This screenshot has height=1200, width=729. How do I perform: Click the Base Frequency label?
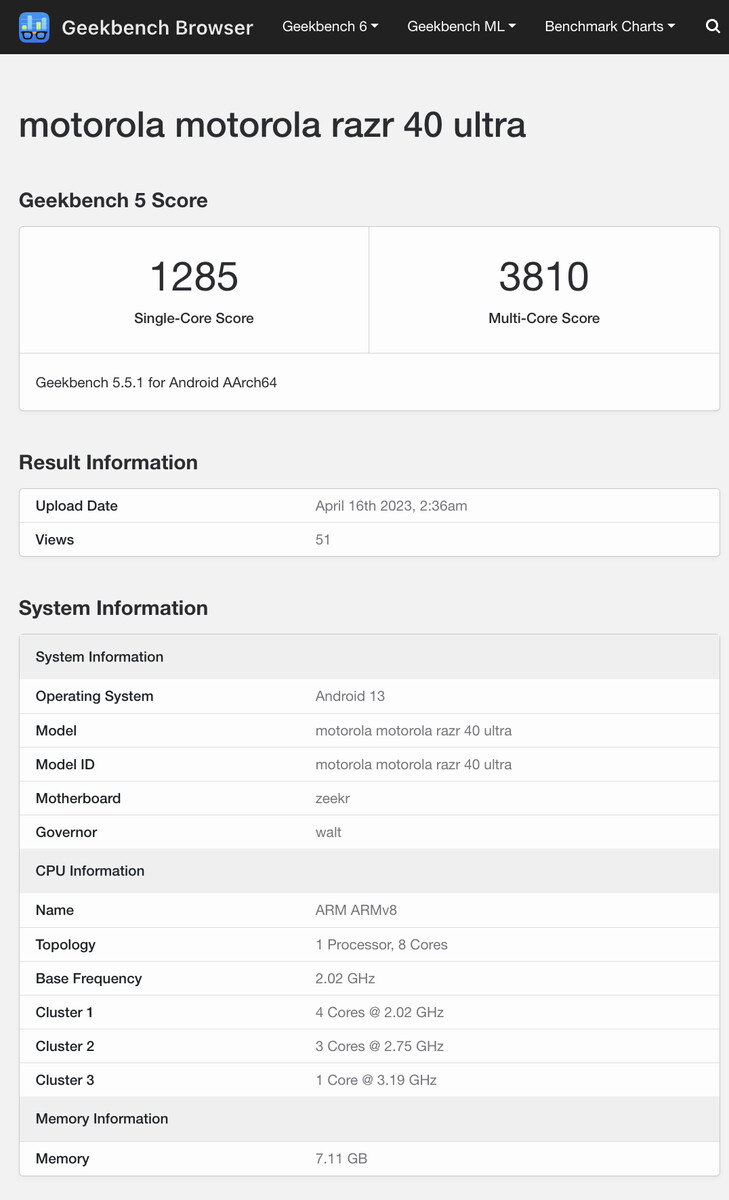[89, 978]
